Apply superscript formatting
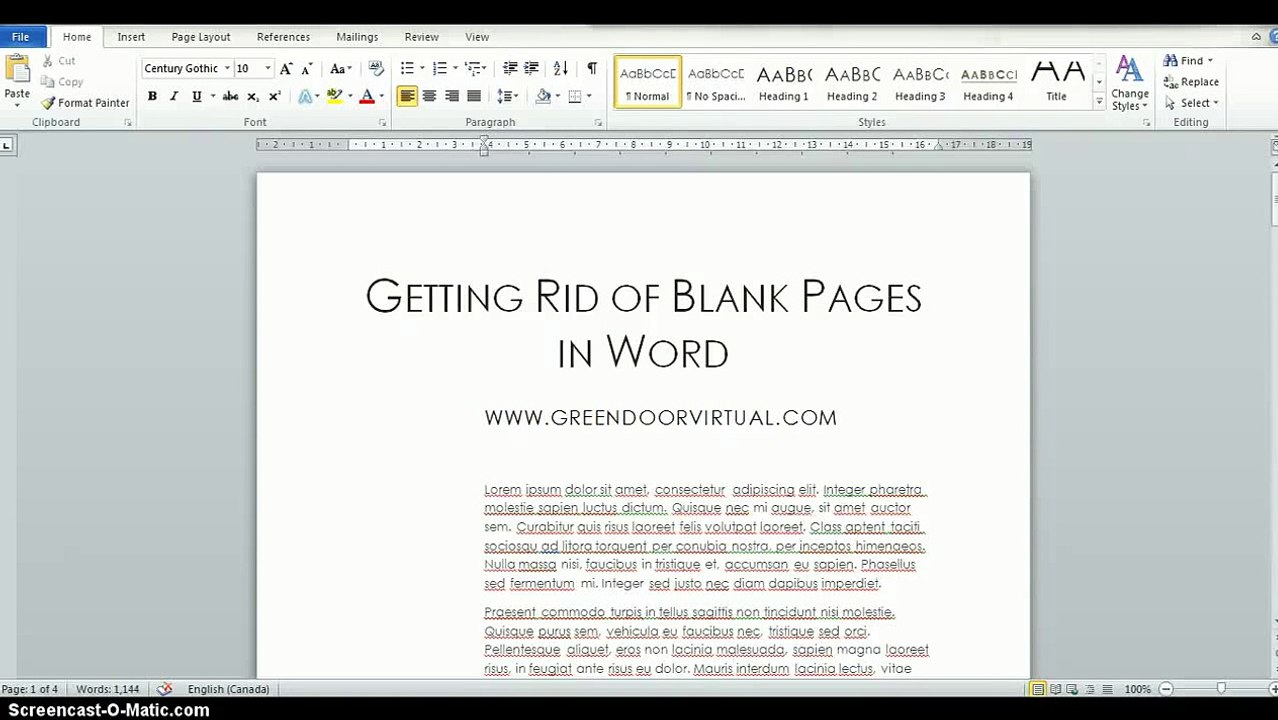Image resolution: width=1278 pixels, height=720 pixels. click(x=274, y=96)
